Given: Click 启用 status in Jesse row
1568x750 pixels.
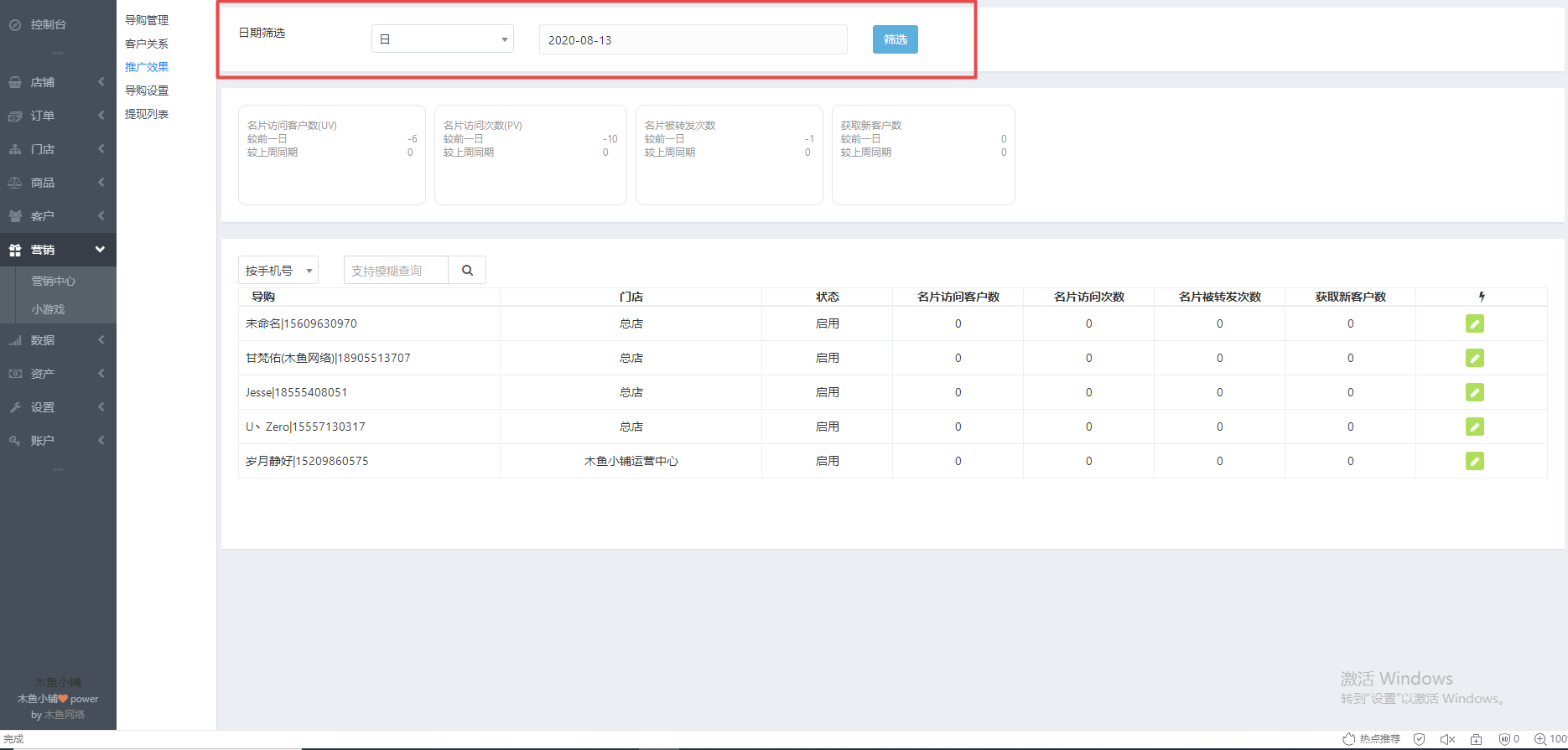Looking at the screenshot, I should click(828, 392).
